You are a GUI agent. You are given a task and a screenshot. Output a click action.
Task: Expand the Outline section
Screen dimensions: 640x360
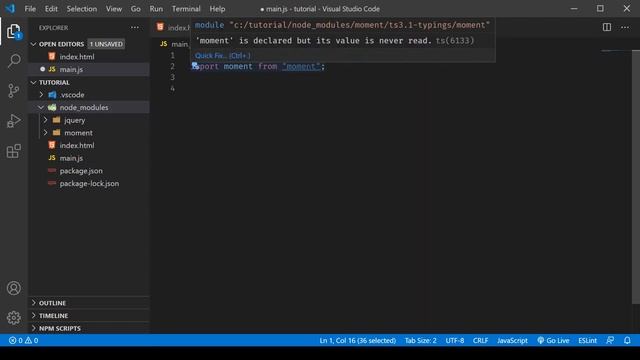pos(33,303)
